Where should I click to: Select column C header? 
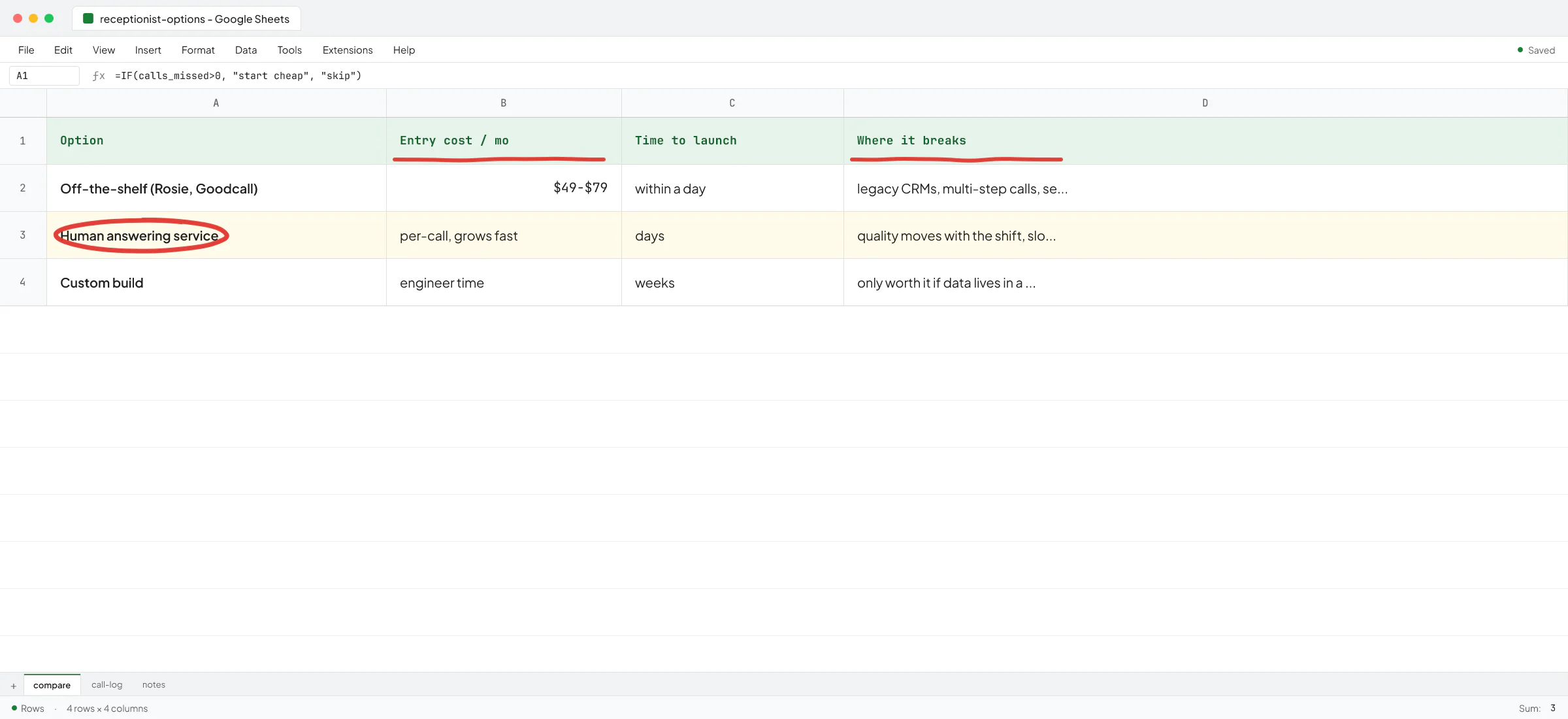[x=732, y=103]
